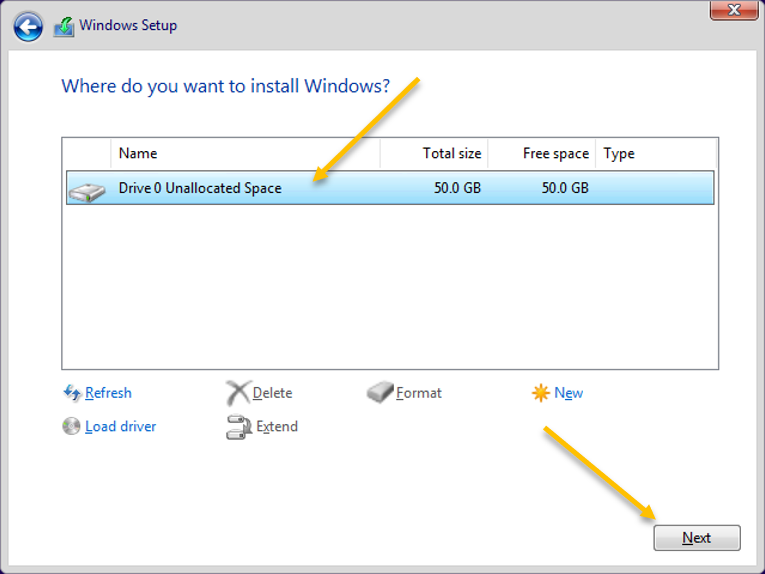Screen dimensions: 765x574
Task: Click the Format eraser icon
Action: pyautogui.click(x=380, y=392)
